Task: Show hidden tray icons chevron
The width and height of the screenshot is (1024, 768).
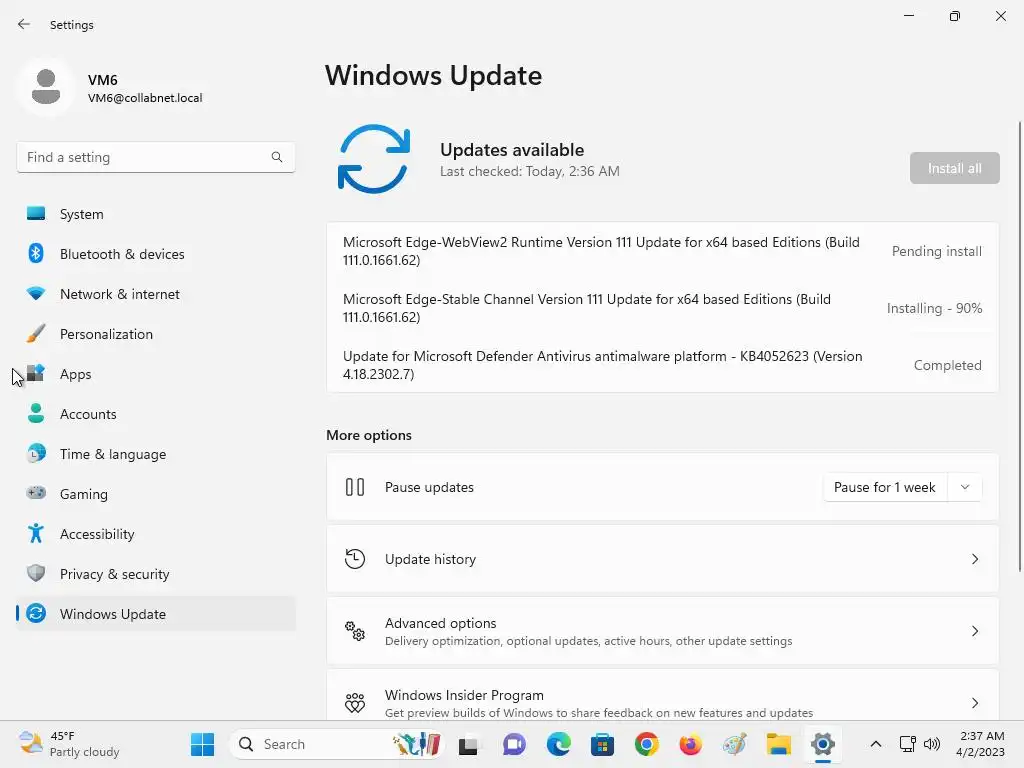Action: click(876, 744)
